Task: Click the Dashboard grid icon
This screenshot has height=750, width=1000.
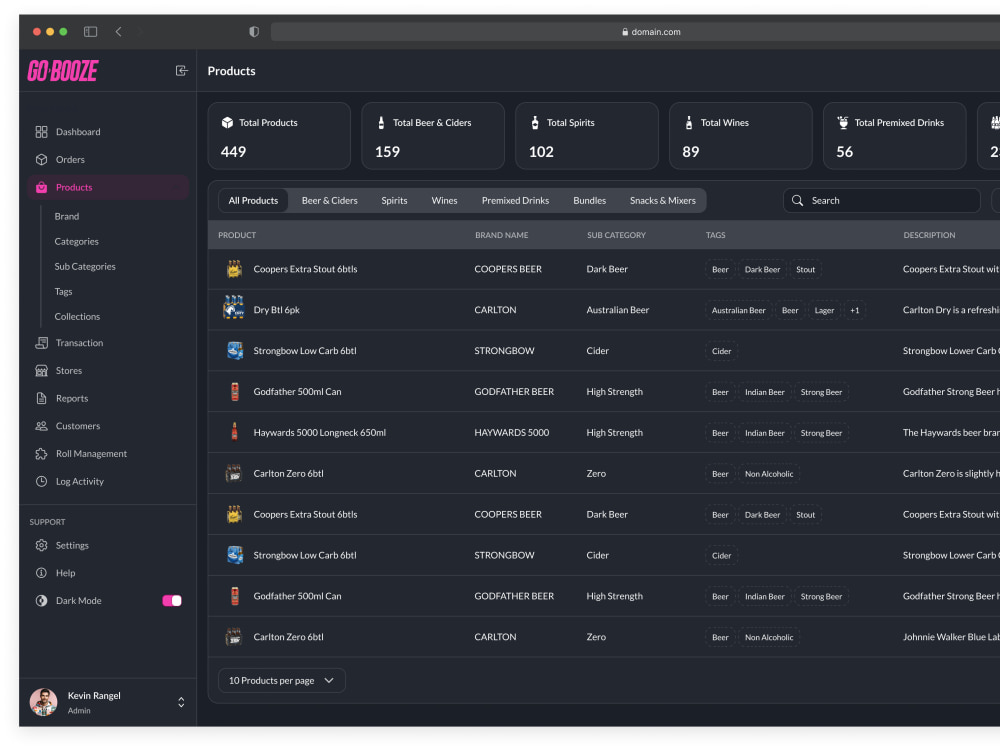Action: 41,132
